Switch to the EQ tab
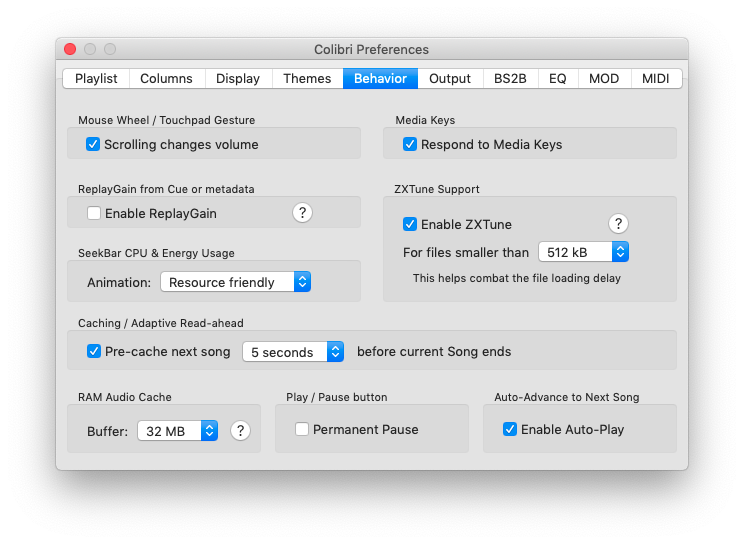Image resolution: width=744 pixels, height=544 pixels. point(558,78)
